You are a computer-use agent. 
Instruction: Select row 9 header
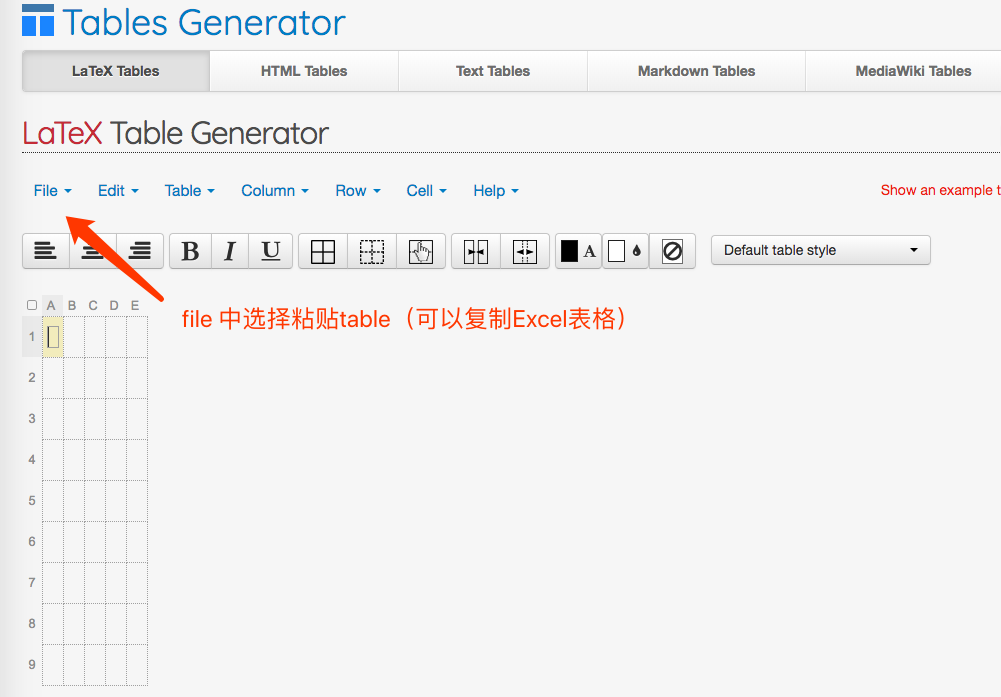coord(32,664)
